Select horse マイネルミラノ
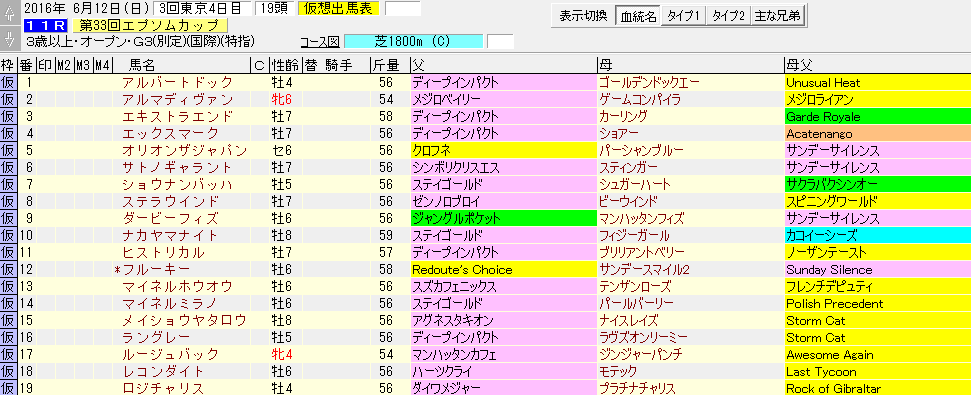This screenshot has width=971, height=395. click(x=170, y=304)
